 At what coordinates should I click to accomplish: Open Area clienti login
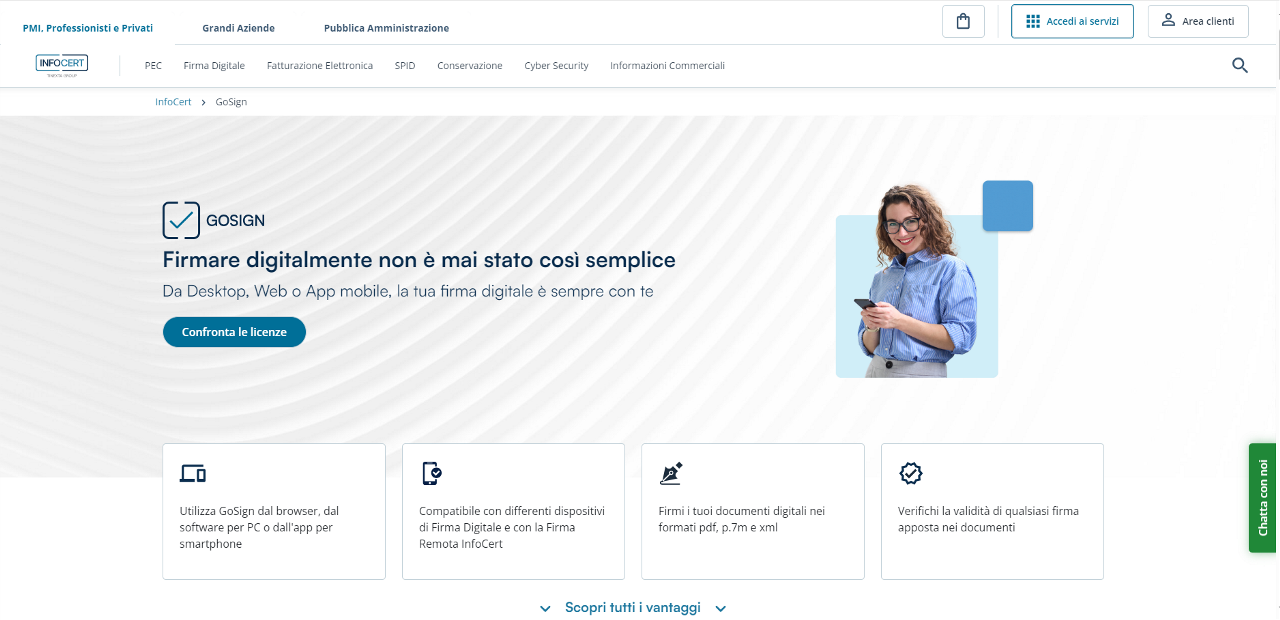pos(1198,21)
